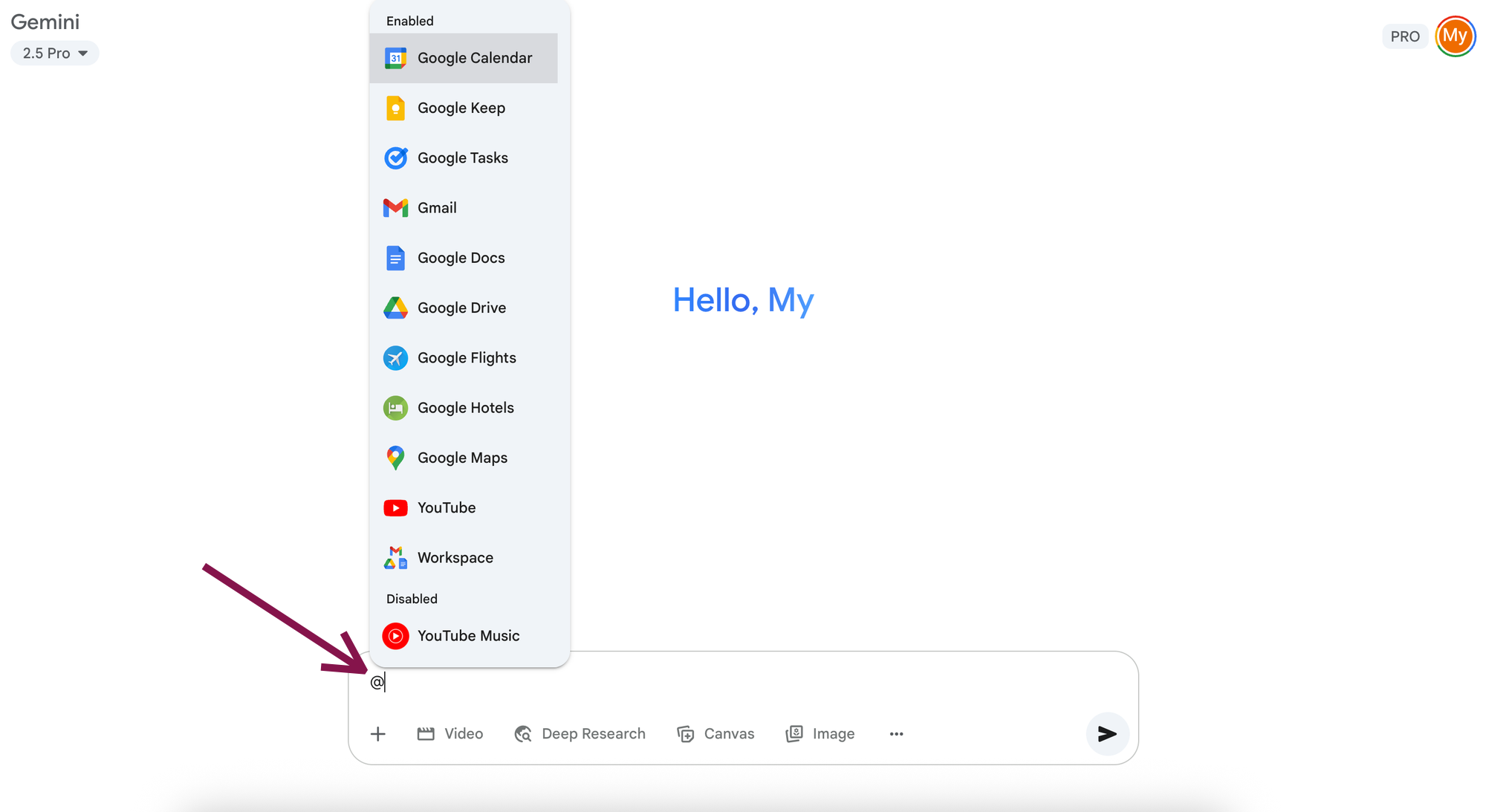Viewport: 1486px width, 812px height.
Task: Select Google Hotels menu entry
Action: pos(464,408)
